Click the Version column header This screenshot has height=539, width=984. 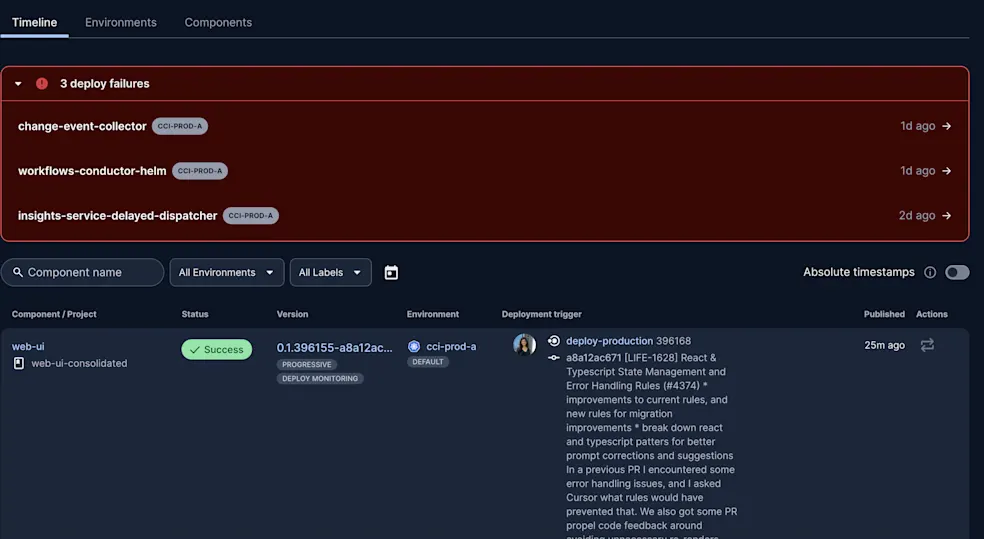click(292, 314)
